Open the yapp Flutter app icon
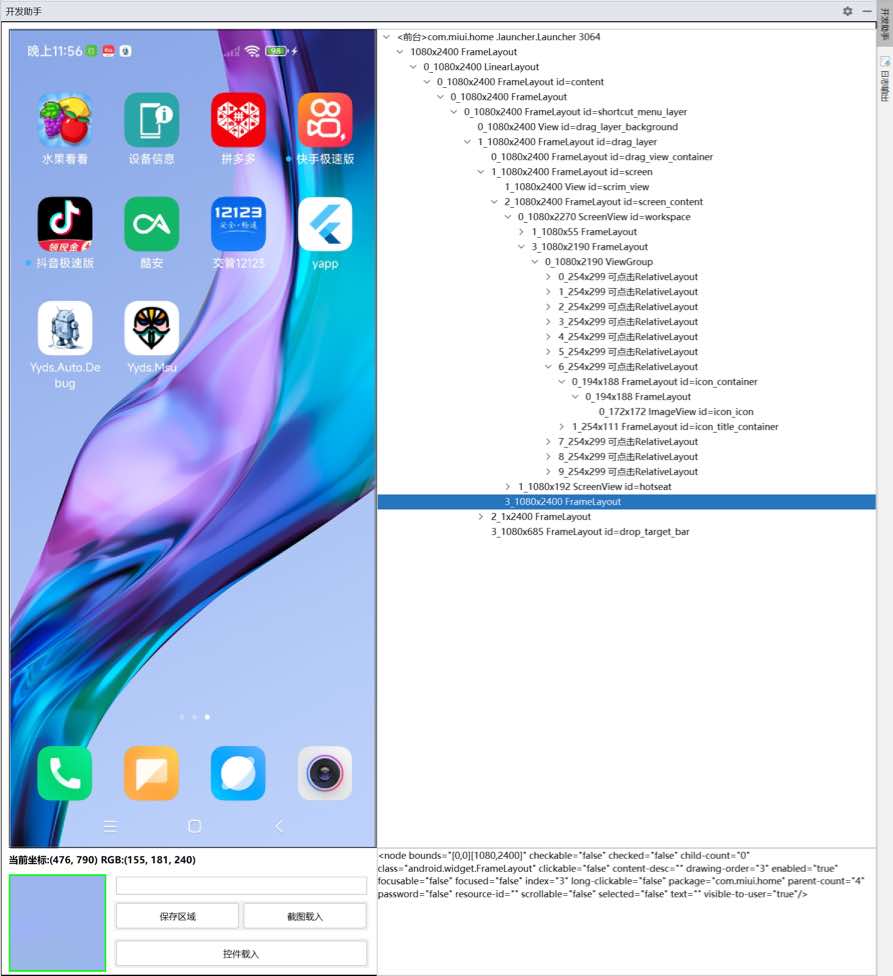 (x=325, y=224)
